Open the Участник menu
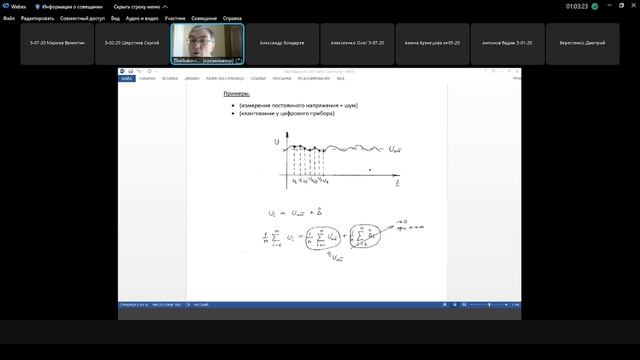Image resolution: width=640 pixels, height=360 pixels. (x=175, y=18)
